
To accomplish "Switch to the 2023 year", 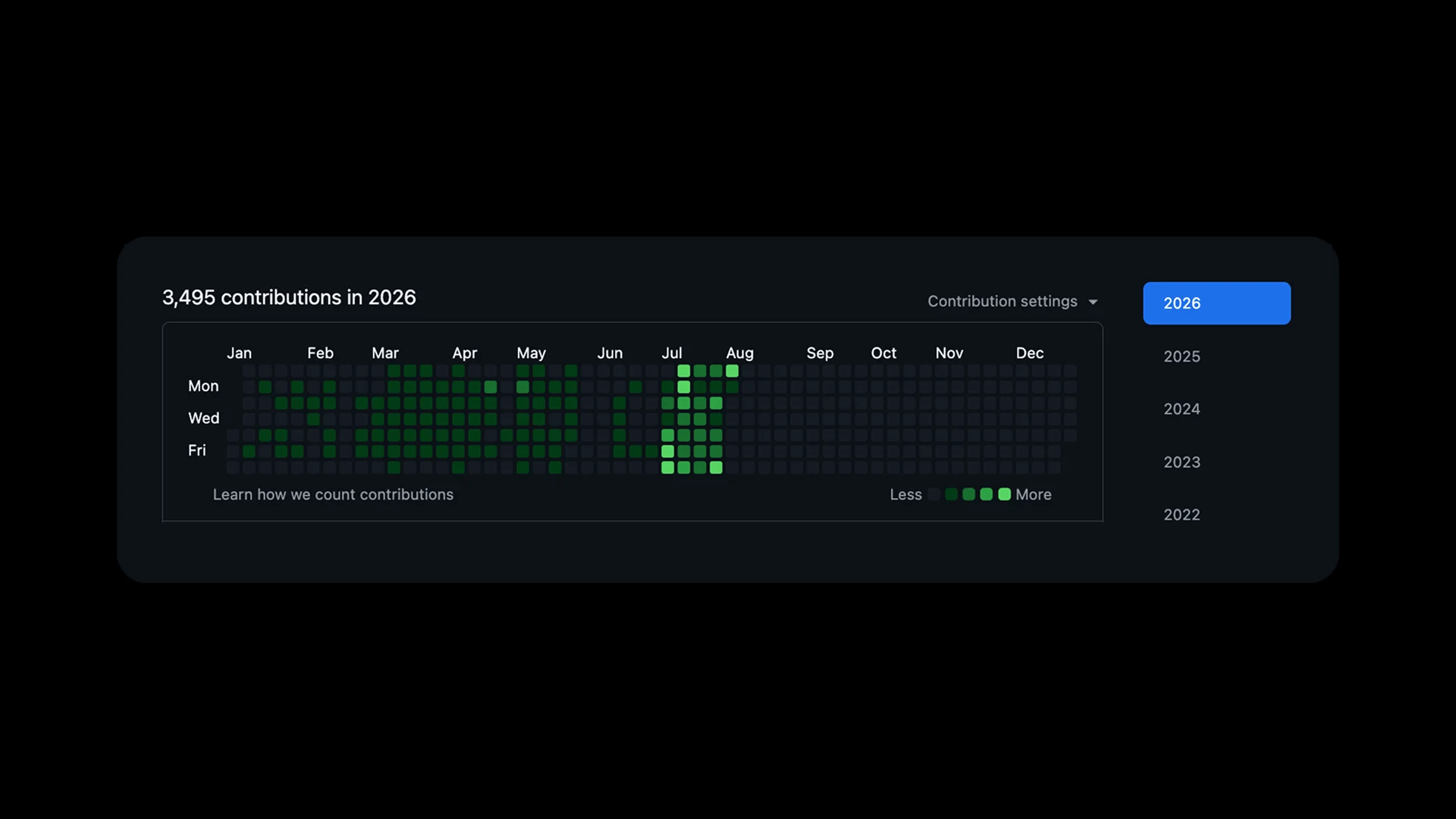I will click(1181, 462).
